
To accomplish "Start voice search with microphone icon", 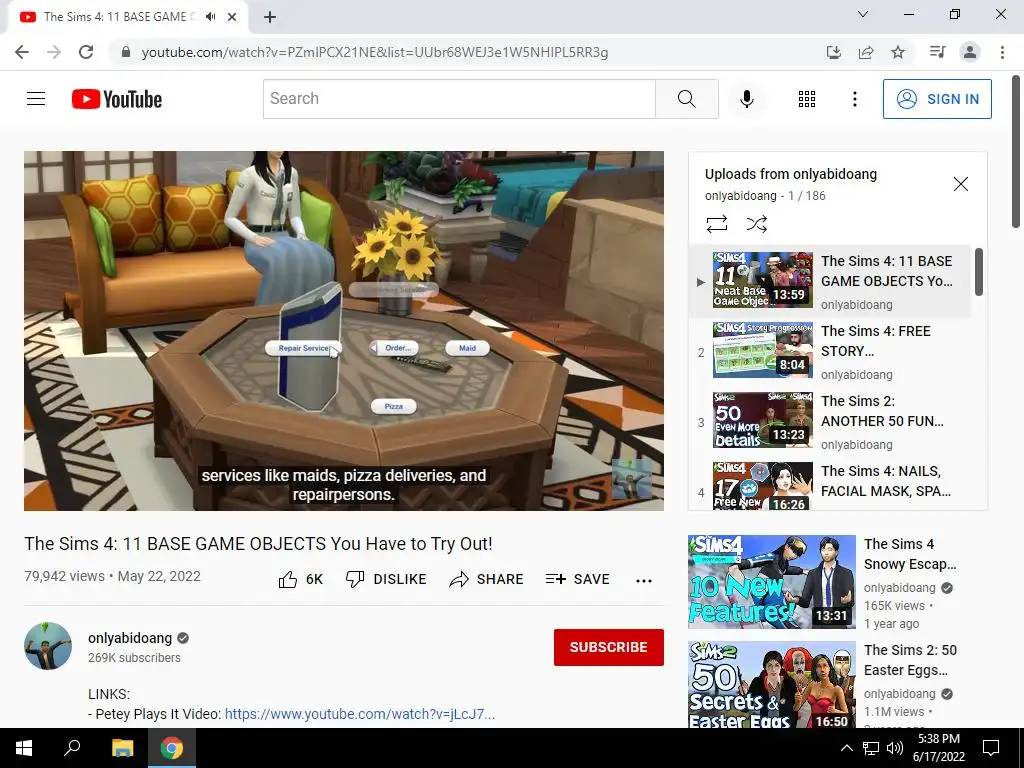I will pyautogui.click(x=746, y=99).
